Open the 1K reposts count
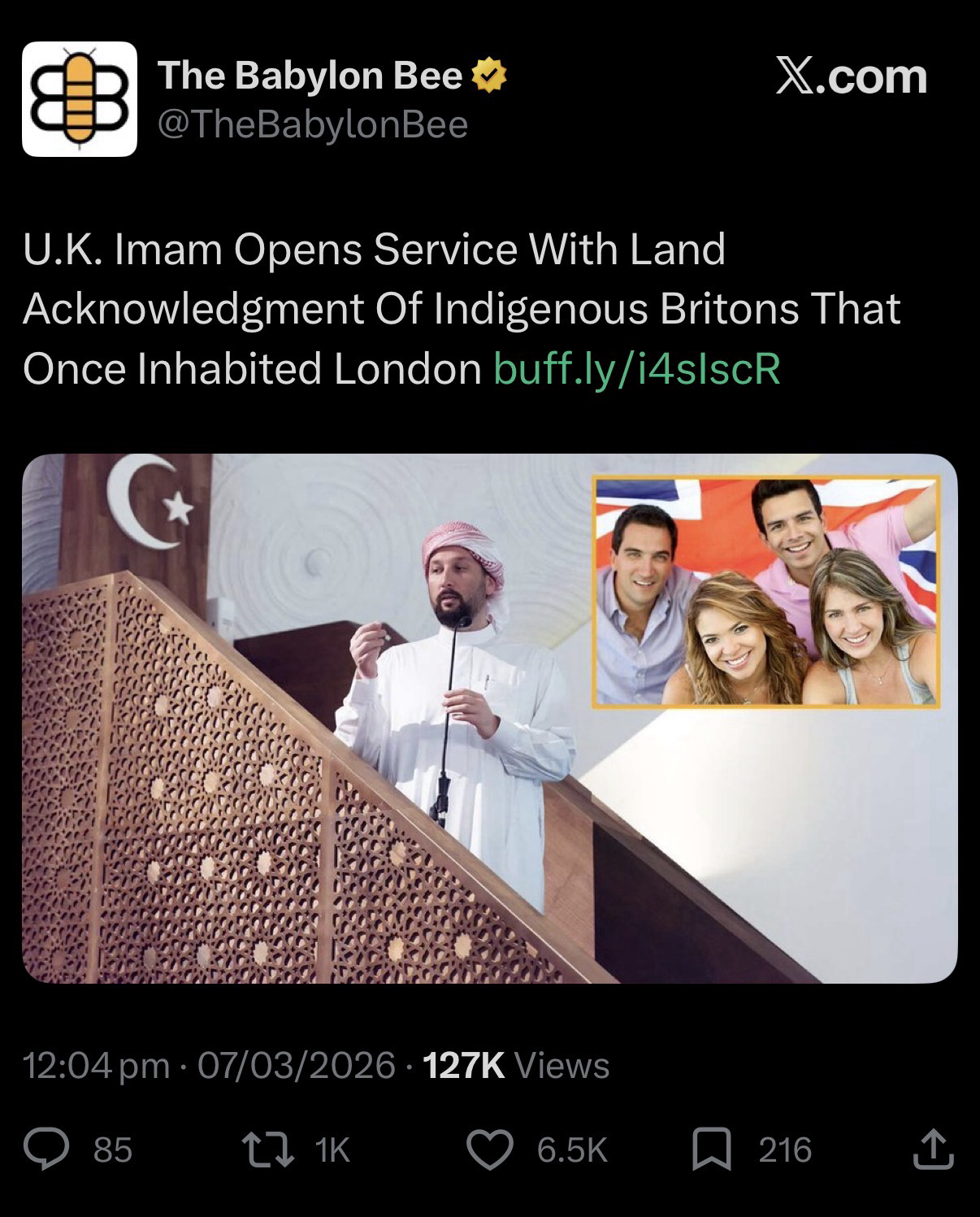This screenshot has height=1217, width=980. click(332, 1150)
